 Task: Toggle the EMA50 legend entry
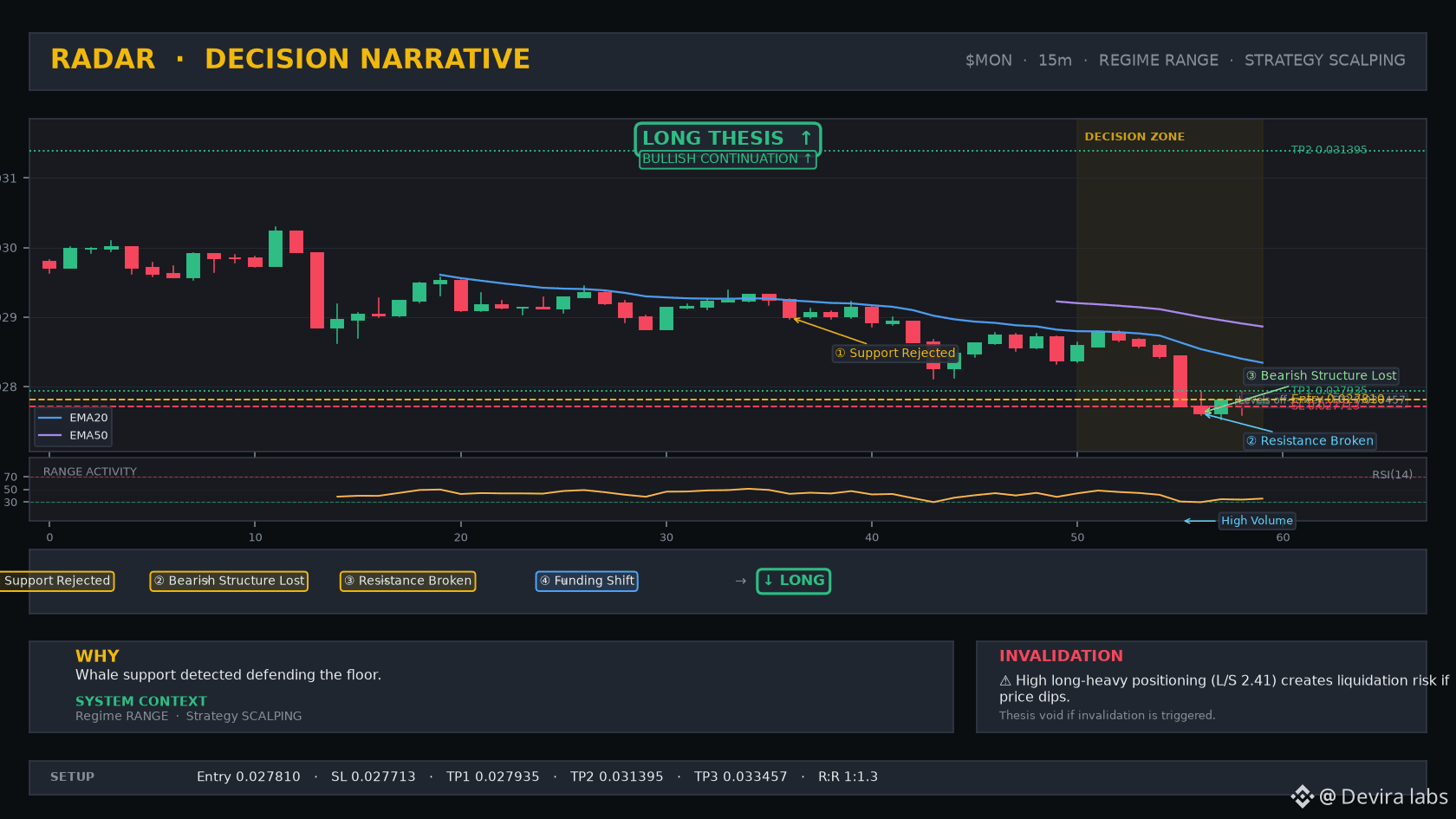[x=74, y=436]
